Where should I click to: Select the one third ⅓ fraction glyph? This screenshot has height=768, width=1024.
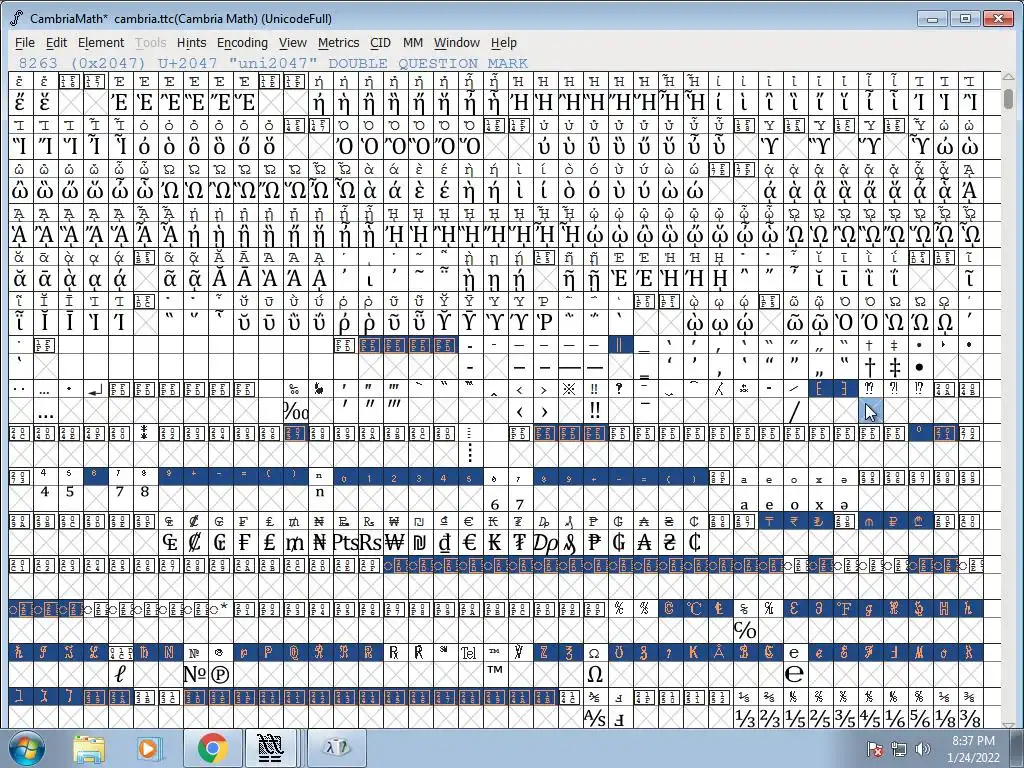(744, 718)
